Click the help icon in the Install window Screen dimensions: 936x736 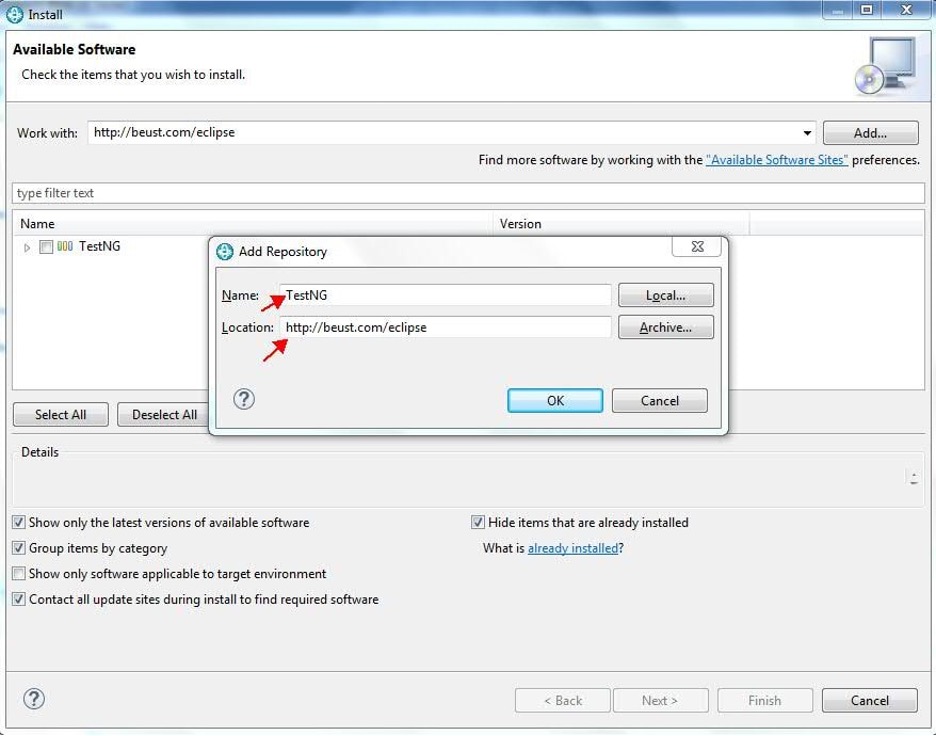(x=34, y=698)
